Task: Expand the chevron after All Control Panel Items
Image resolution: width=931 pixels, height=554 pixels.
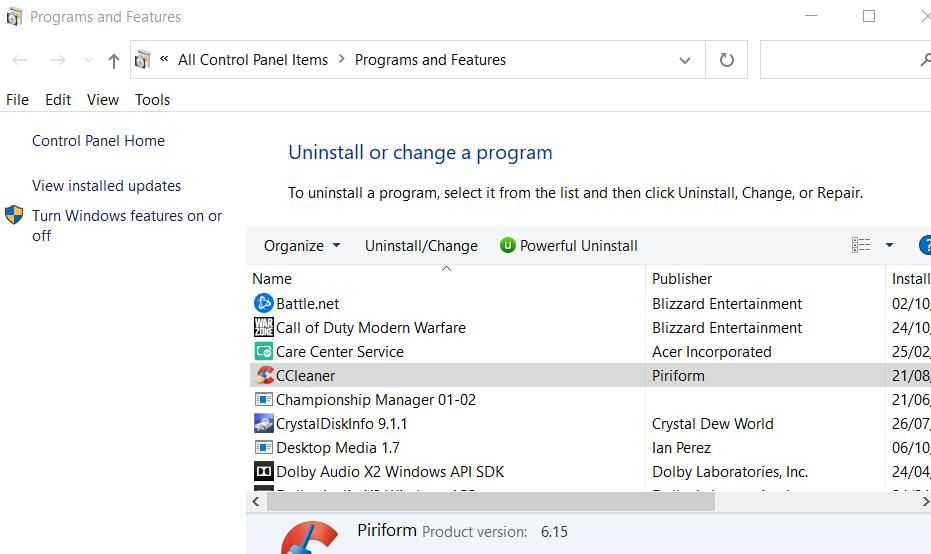Action: (x=341, y=59)
